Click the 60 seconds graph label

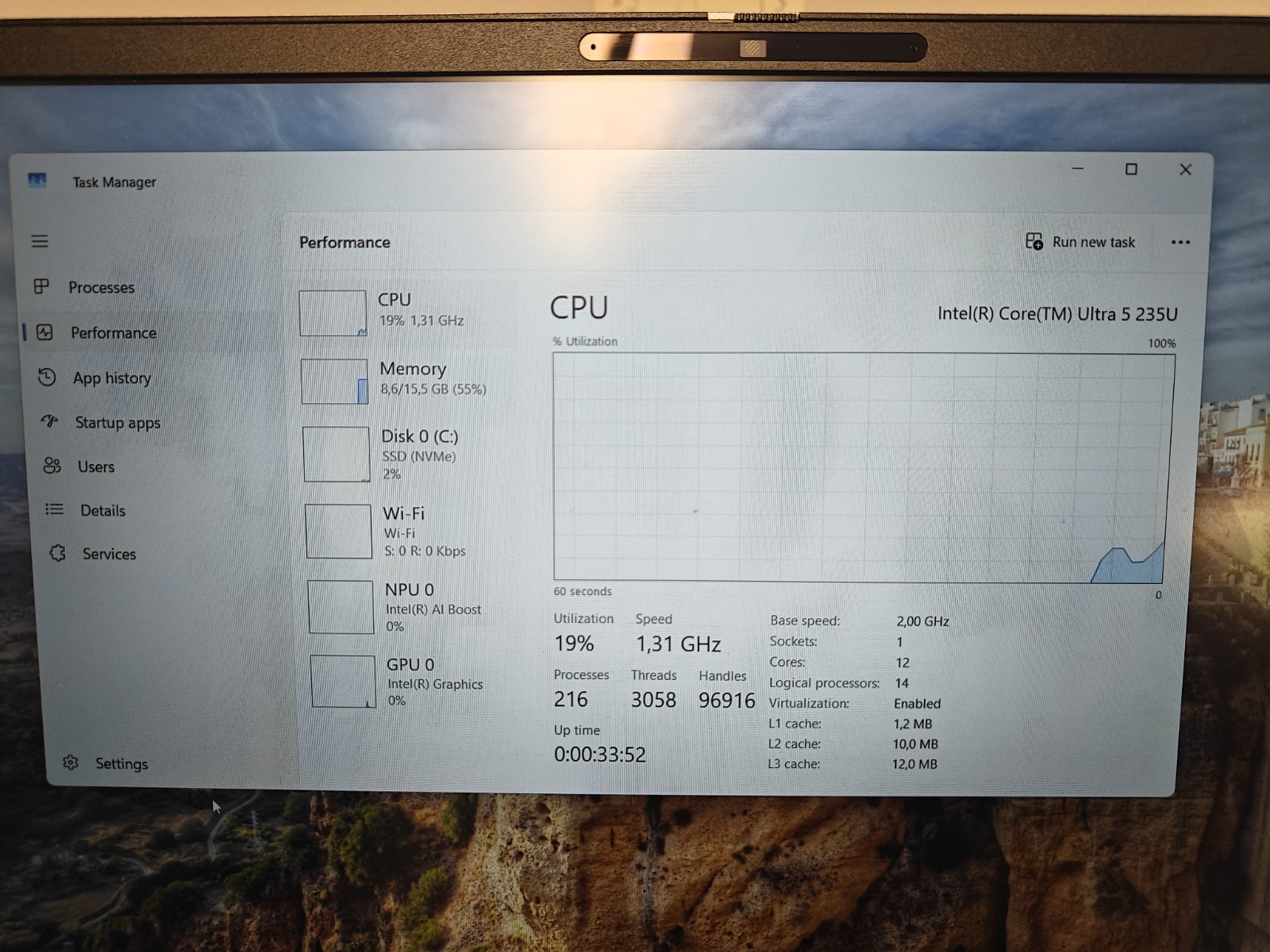click(x=583, y=592)
